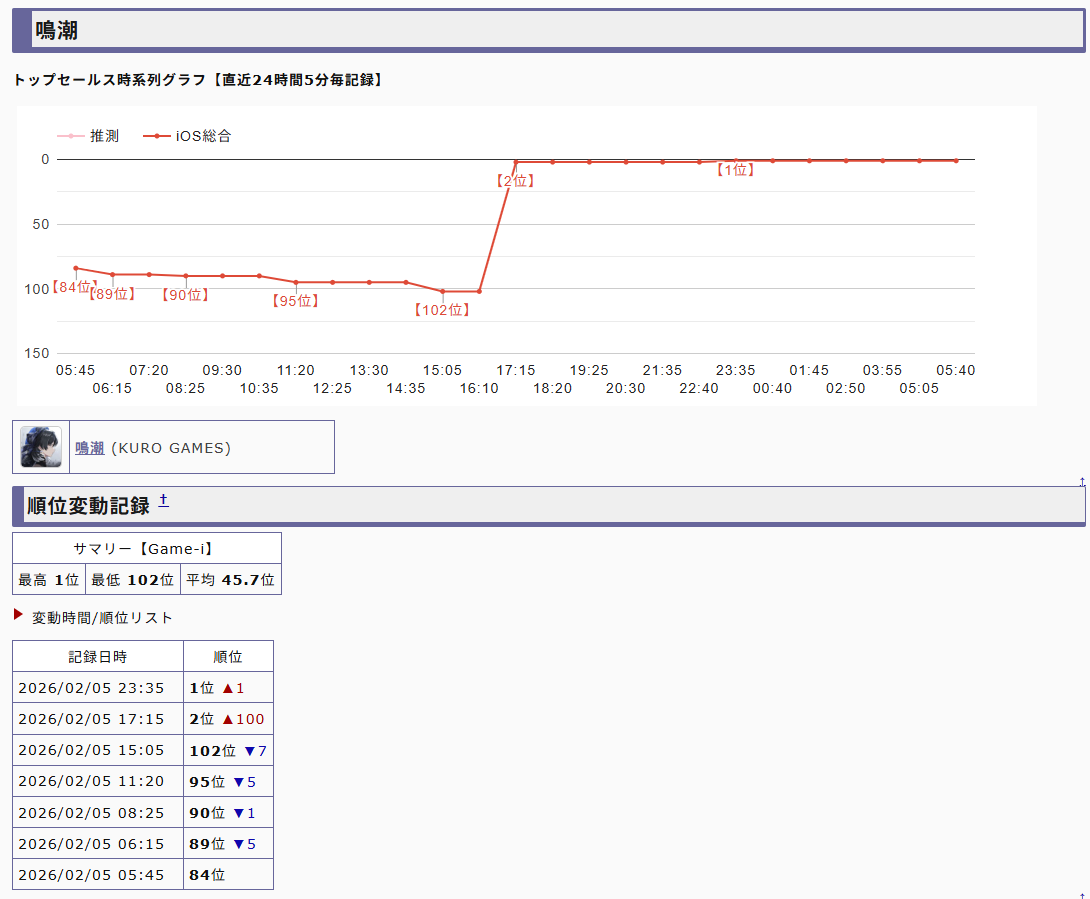Click the 05:45 x-axis time label
Image resolution: width=1090 pixels, height=899 pixels.
tap(75, 370)
